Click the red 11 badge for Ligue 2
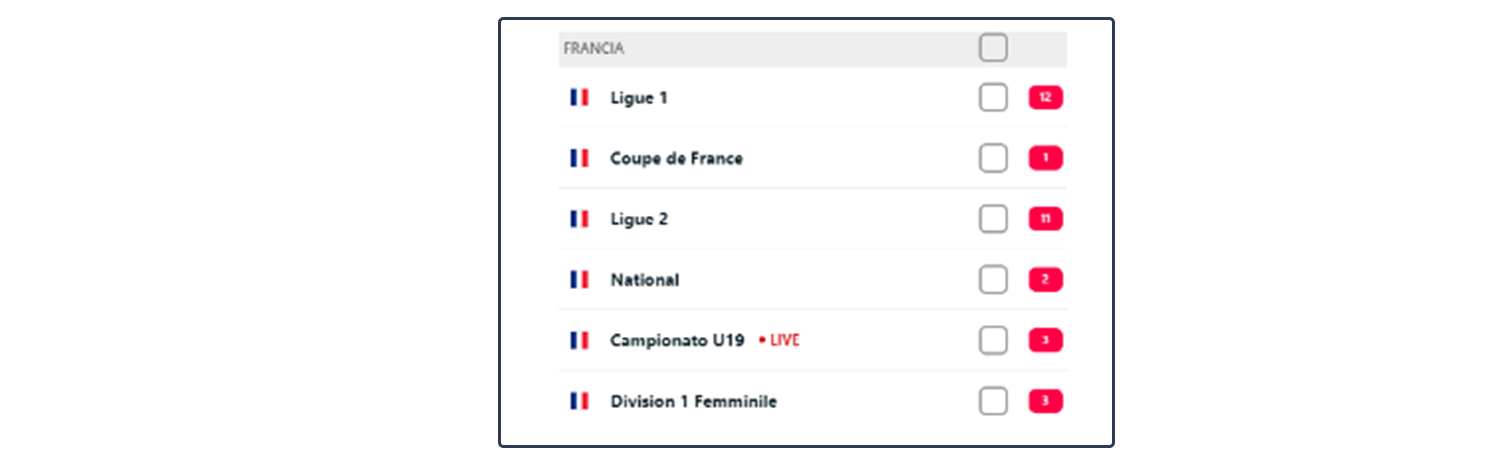This screenshot has height=461, width=1500. tap(1045, 219)
